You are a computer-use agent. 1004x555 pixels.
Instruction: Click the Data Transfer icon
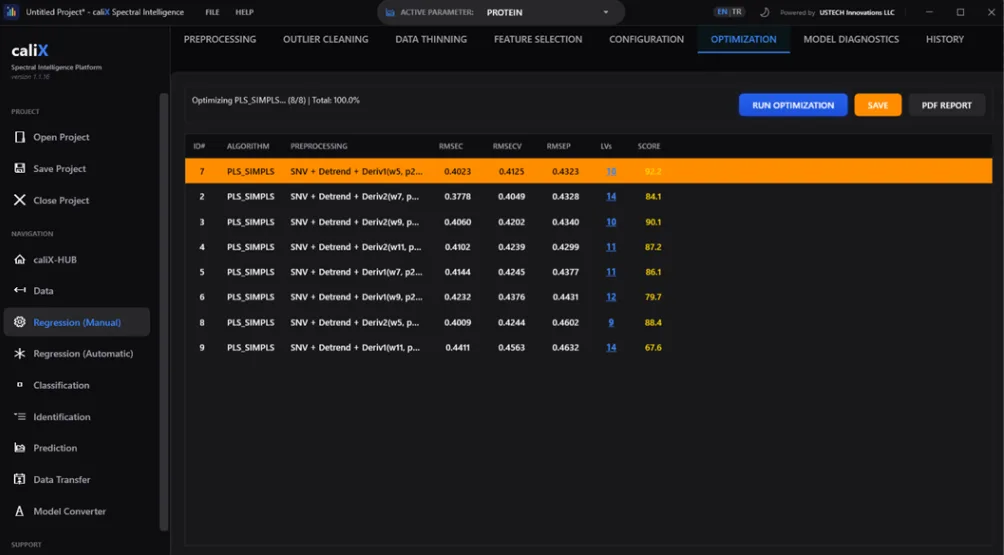[x=20, y=479]
